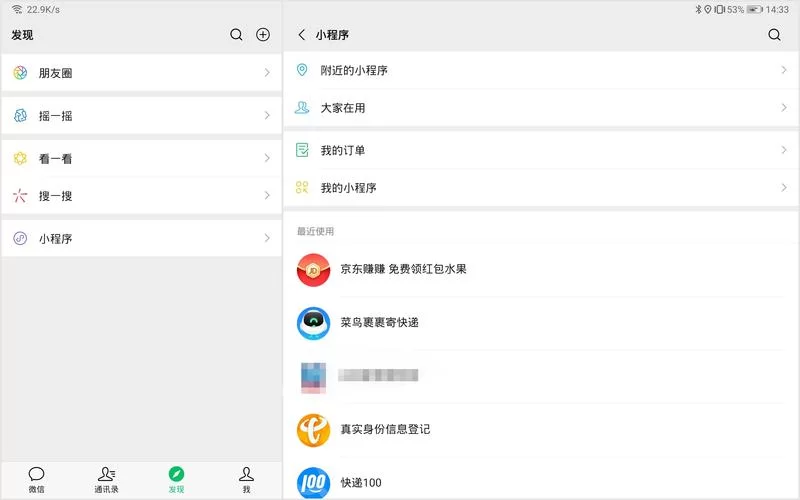Open the 朋友圈 label
The height and width of the screenshot is (500, 800).
tap(56, 73)
